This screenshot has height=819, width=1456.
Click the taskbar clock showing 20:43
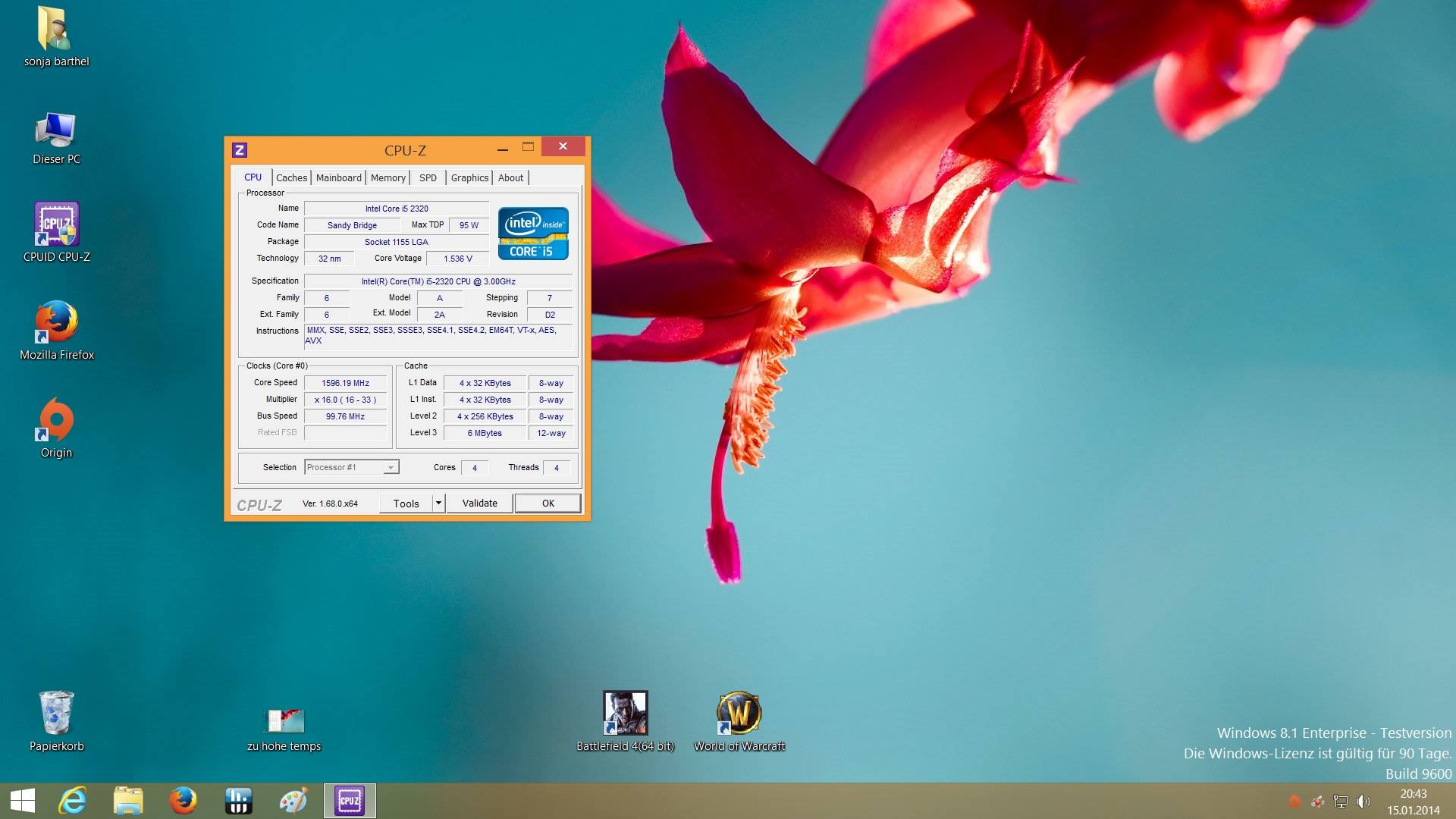[x=1413, y=802]
